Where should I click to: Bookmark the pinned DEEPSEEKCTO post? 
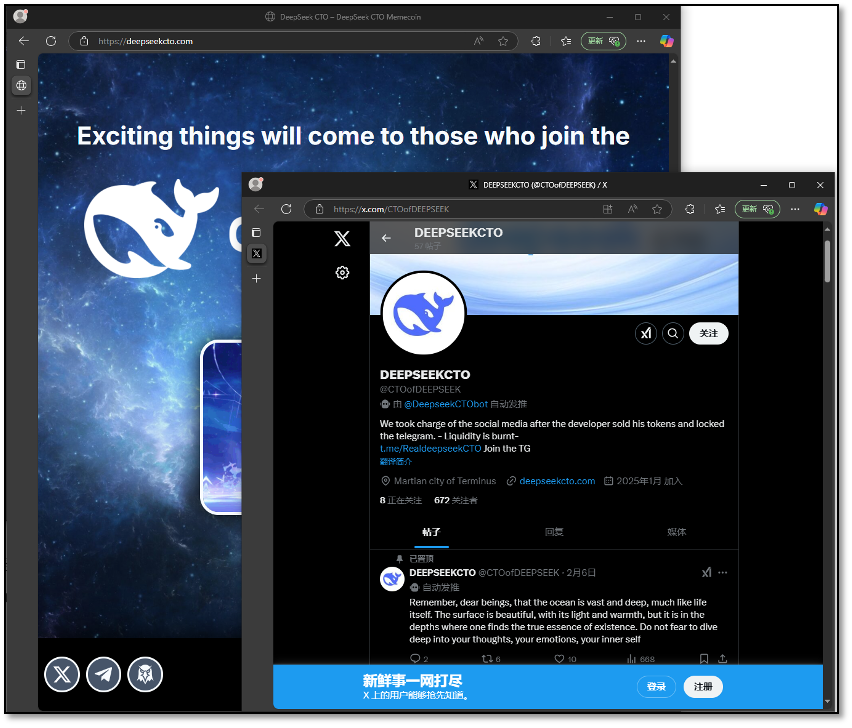click(703, 659)
